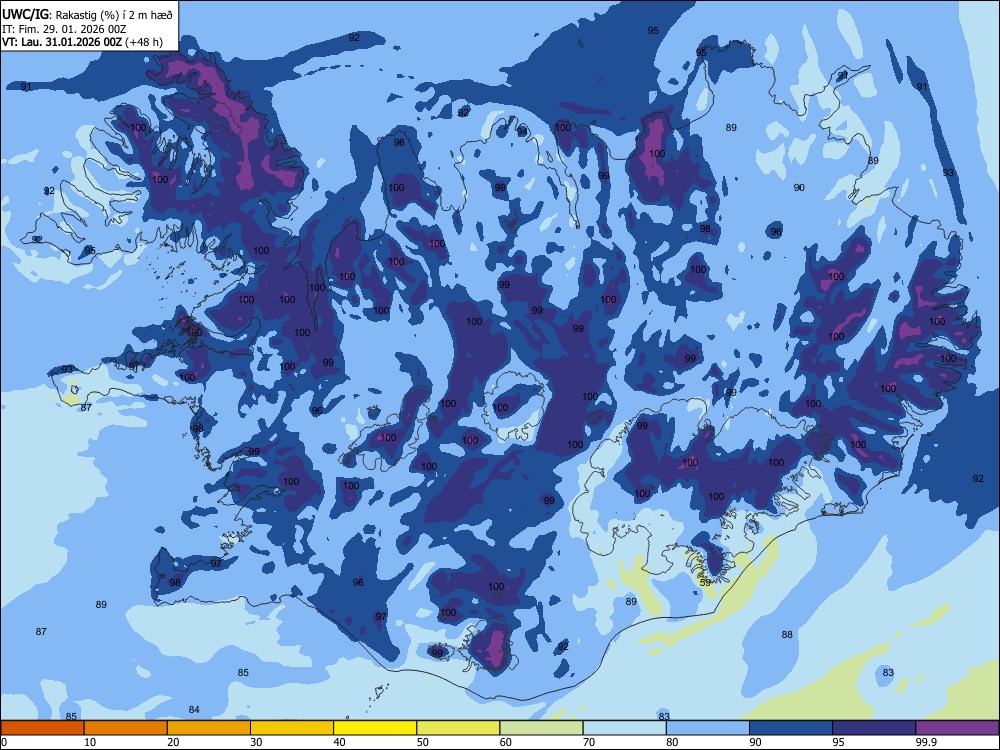Click the pale blue 70-80 legend swatch

click(624, 728)
